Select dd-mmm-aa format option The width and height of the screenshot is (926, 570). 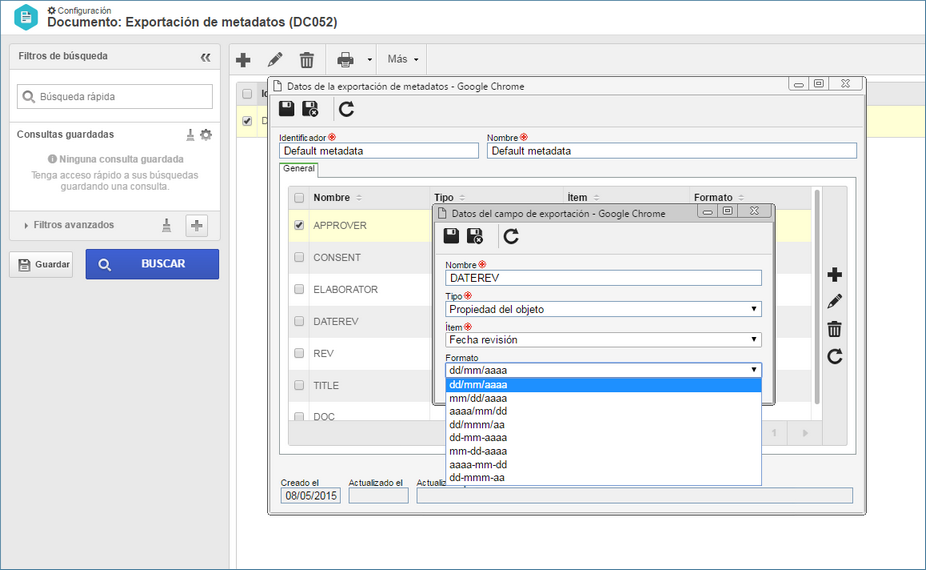(603, 477)
